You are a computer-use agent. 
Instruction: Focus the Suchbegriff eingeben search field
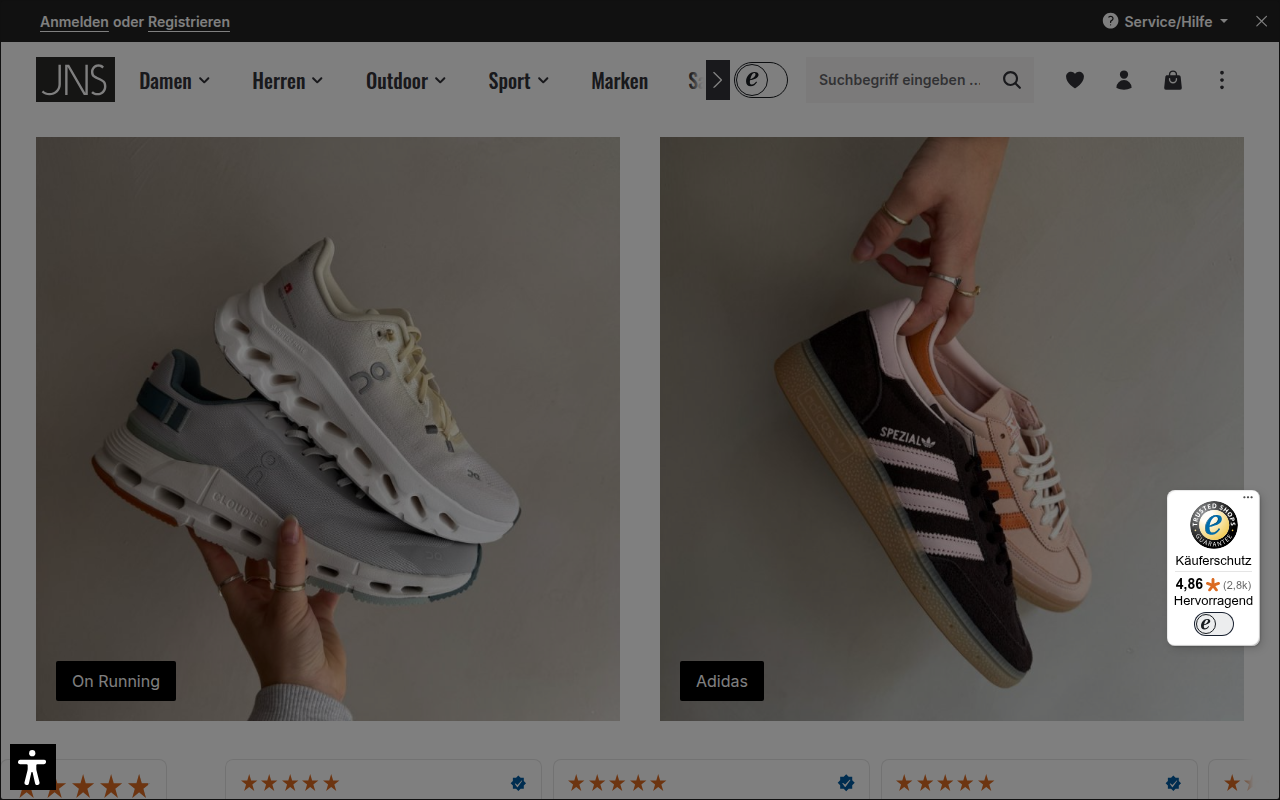[x=900, y=80]
